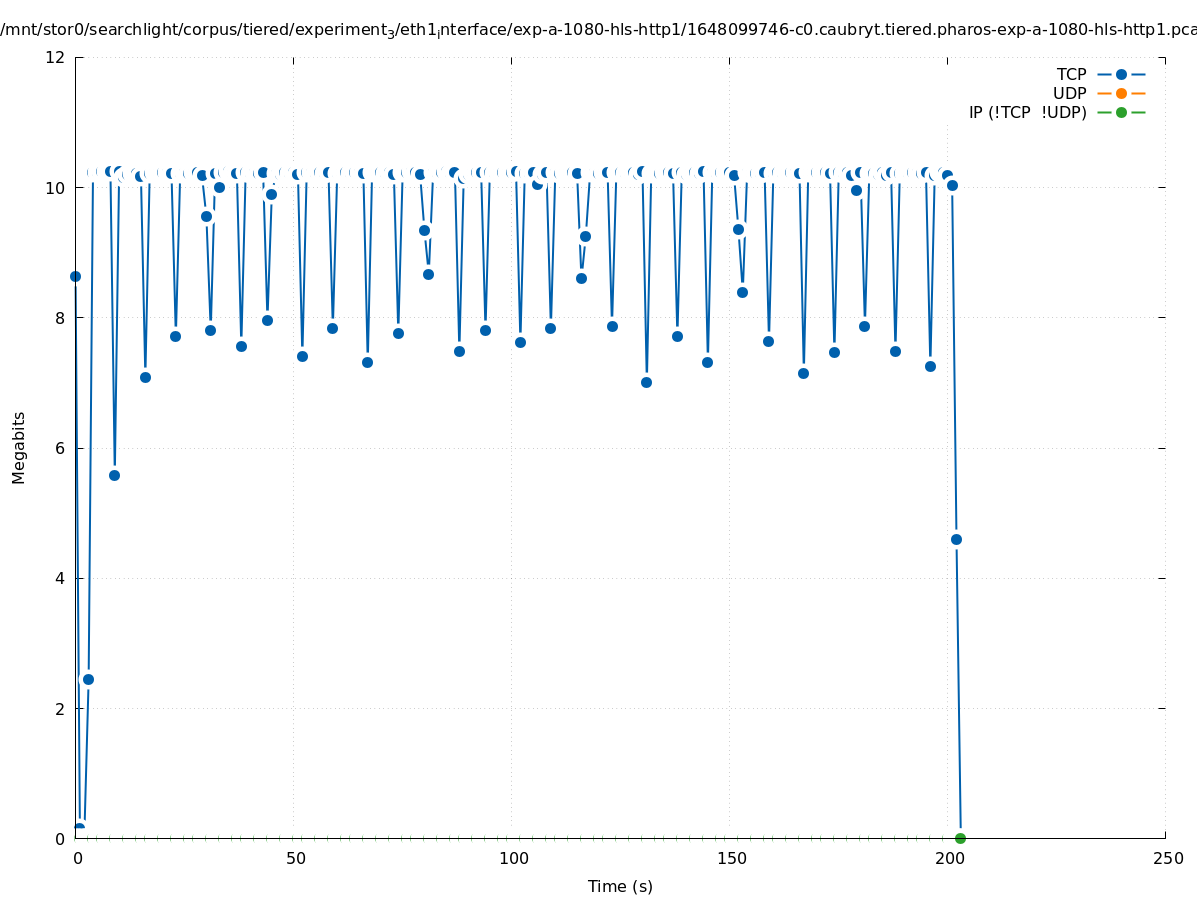Viewport: 1197px width, 900px height.
Task: Click the pcap file path title at top
Action: 598,29
